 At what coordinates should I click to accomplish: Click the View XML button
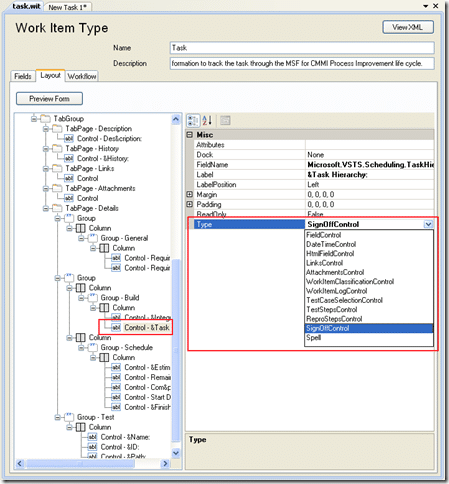[x=408, y=27]
